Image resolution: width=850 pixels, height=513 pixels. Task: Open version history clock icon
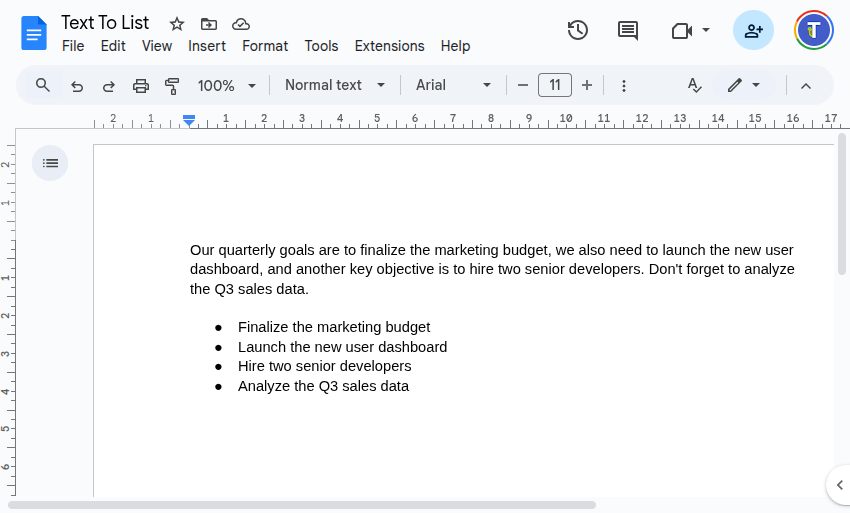click(x=578, y=30)
